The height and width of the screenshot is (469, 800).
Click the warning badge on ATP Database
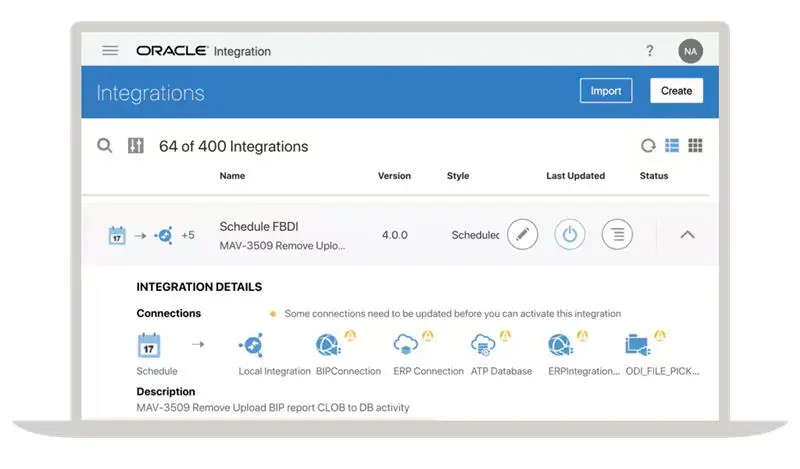tap(505, 335)
